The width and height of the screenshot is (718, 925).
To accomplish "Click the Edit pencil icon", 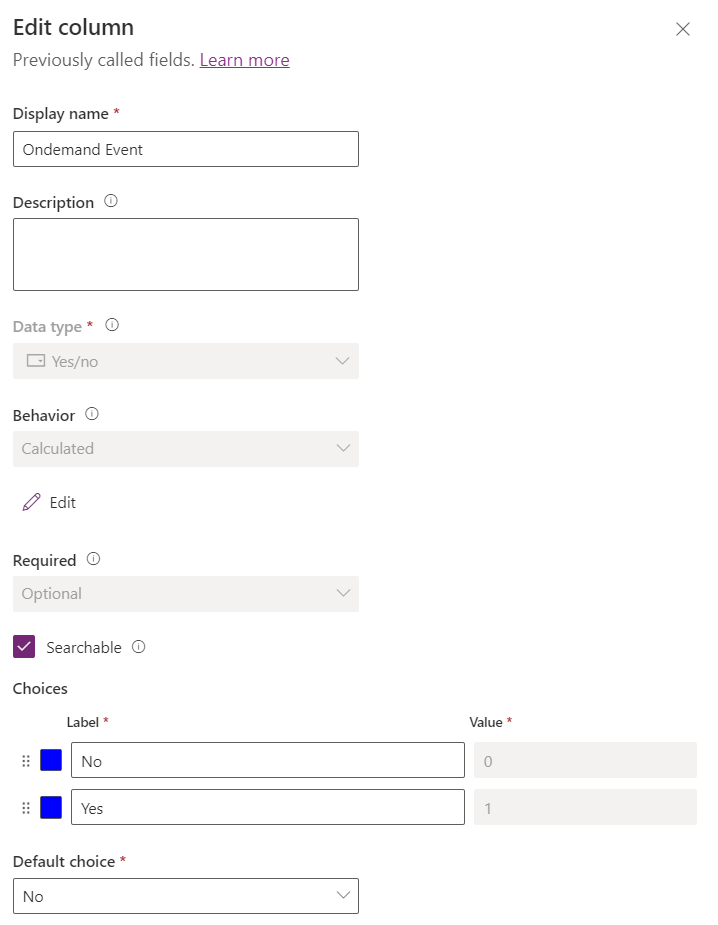I will [x=31, y=502].
